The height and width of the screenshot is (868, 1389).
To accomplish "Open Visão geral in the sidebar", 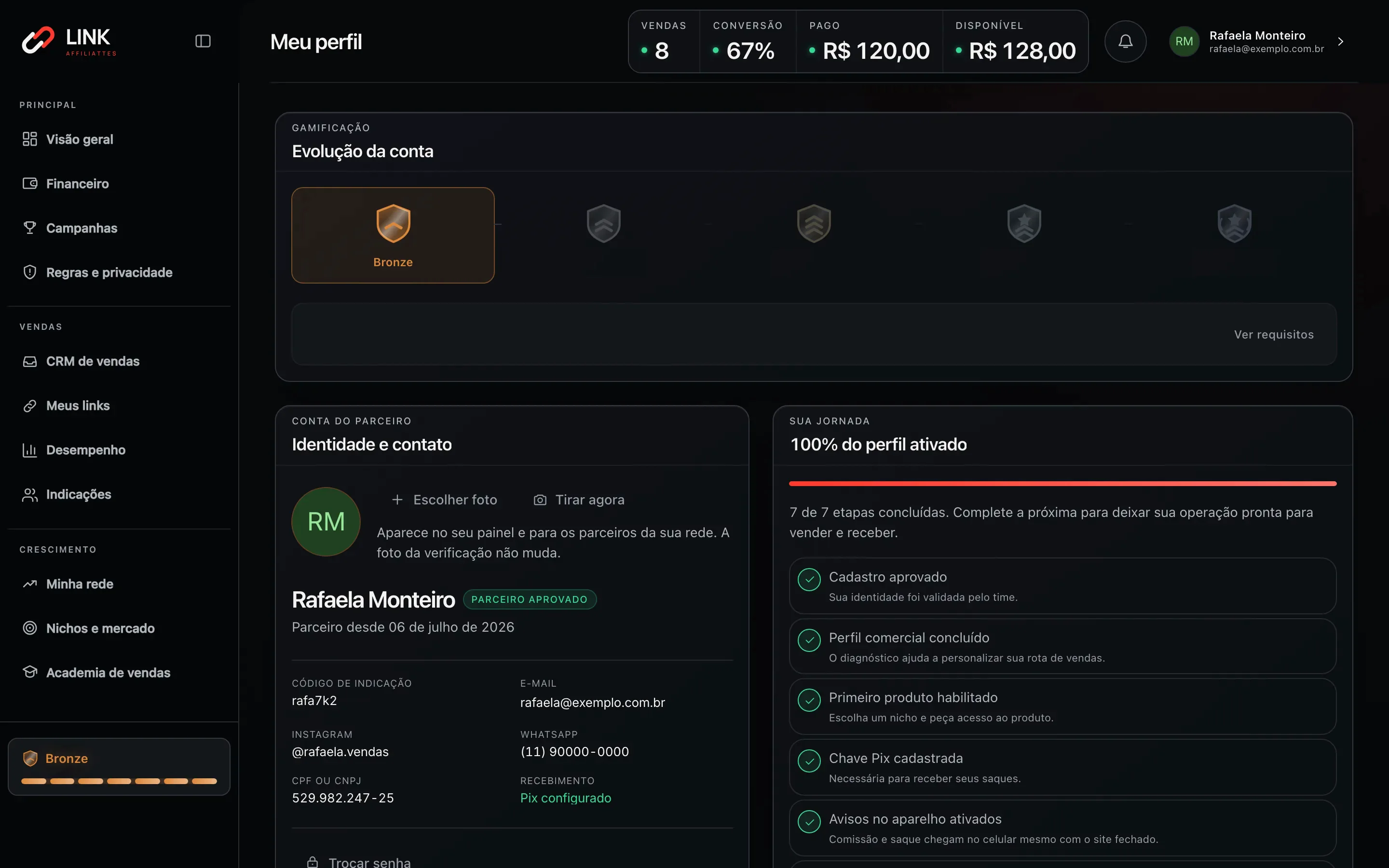I will [x=119, y=139].
